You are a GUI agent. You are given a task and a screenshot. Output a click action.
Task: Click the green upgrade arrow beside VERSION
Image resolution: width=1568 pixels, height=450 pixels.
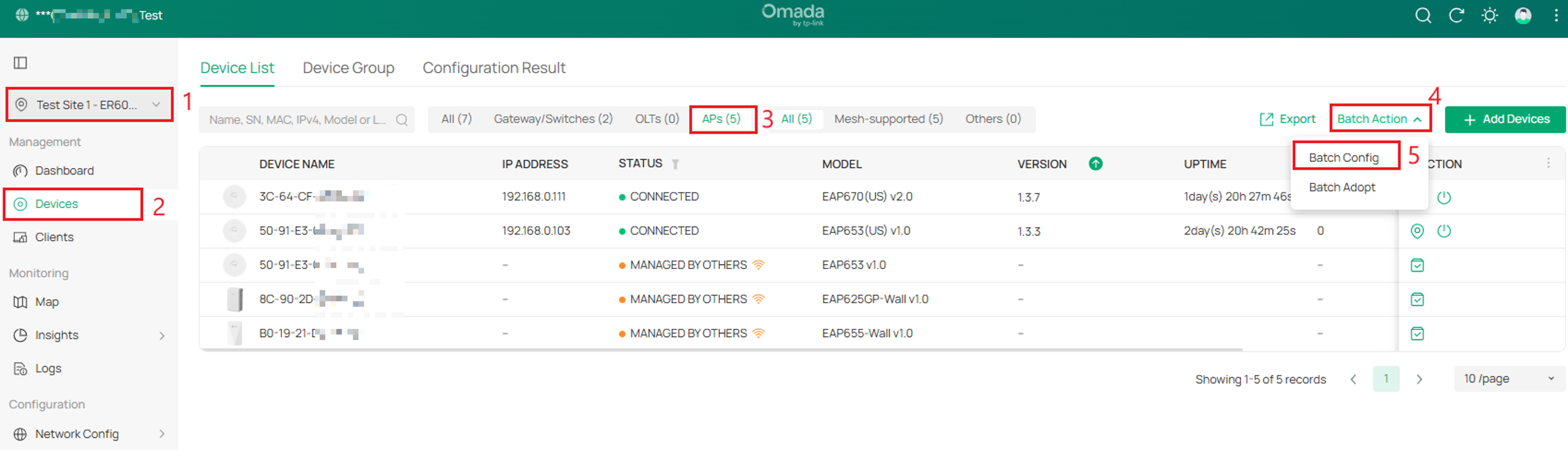tap(1095, 164)
